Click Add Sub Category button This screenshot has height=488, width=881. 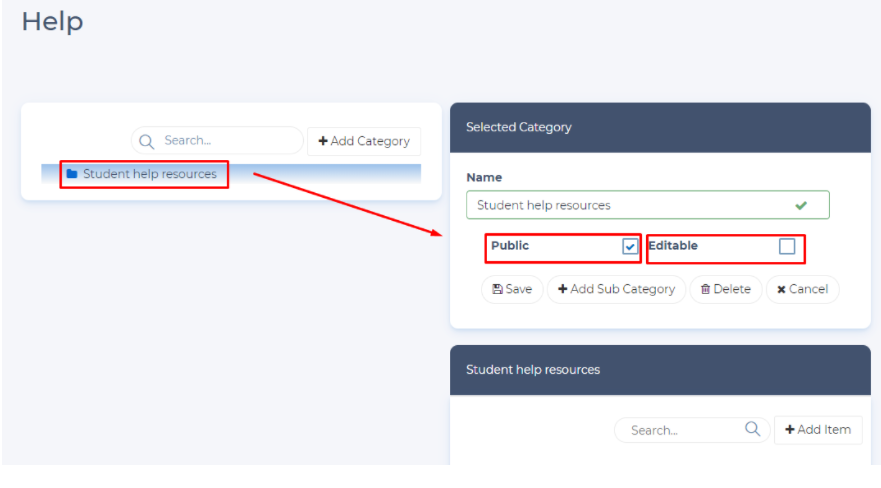click(x=616, y=289)
